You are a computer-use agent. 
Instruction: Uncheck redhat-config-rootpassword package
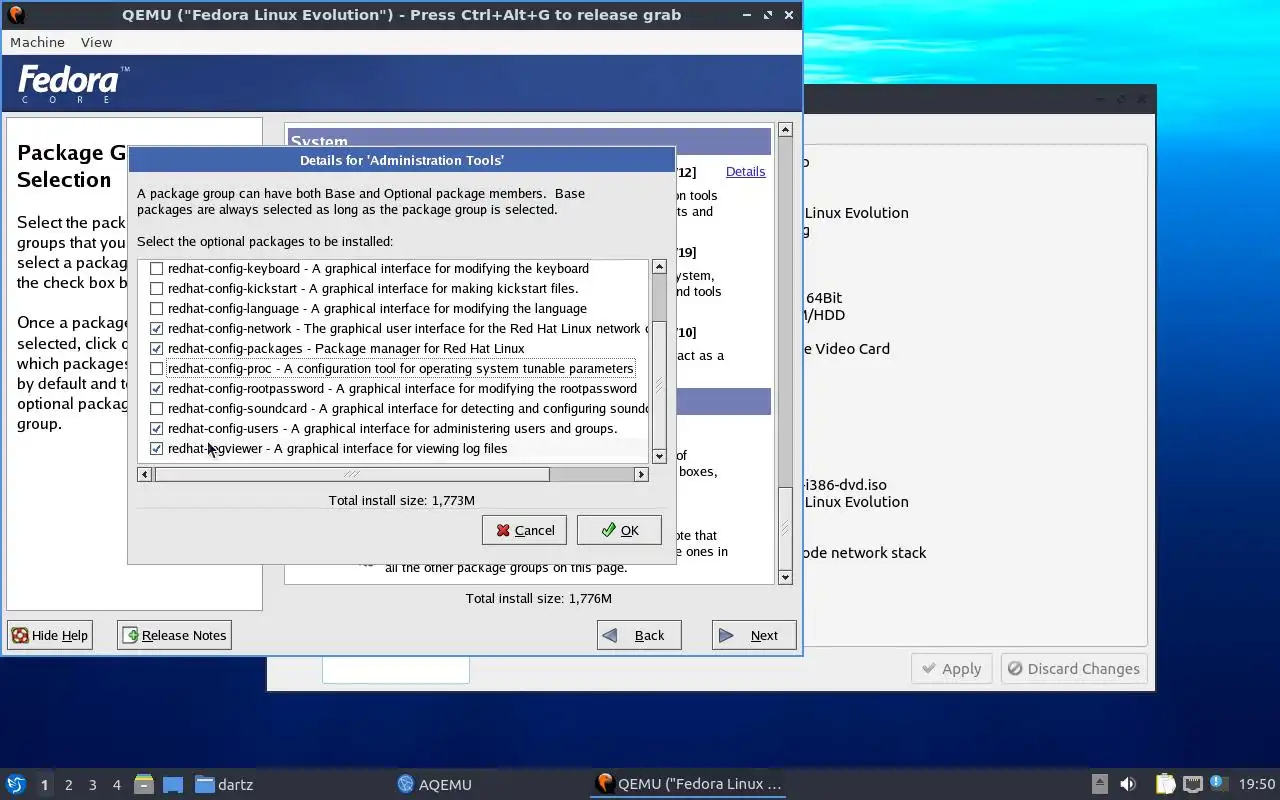[156, 388]
